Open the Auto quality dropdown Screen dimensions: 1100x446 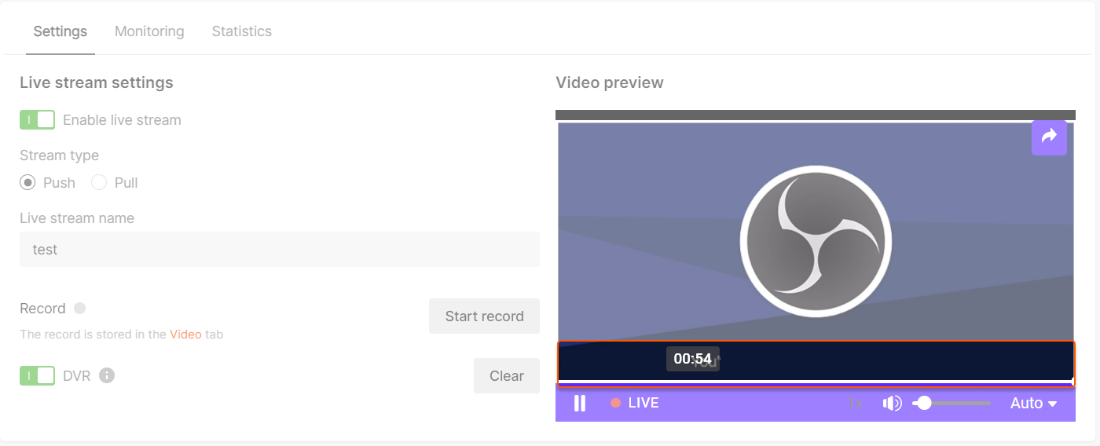(1033, 403)
